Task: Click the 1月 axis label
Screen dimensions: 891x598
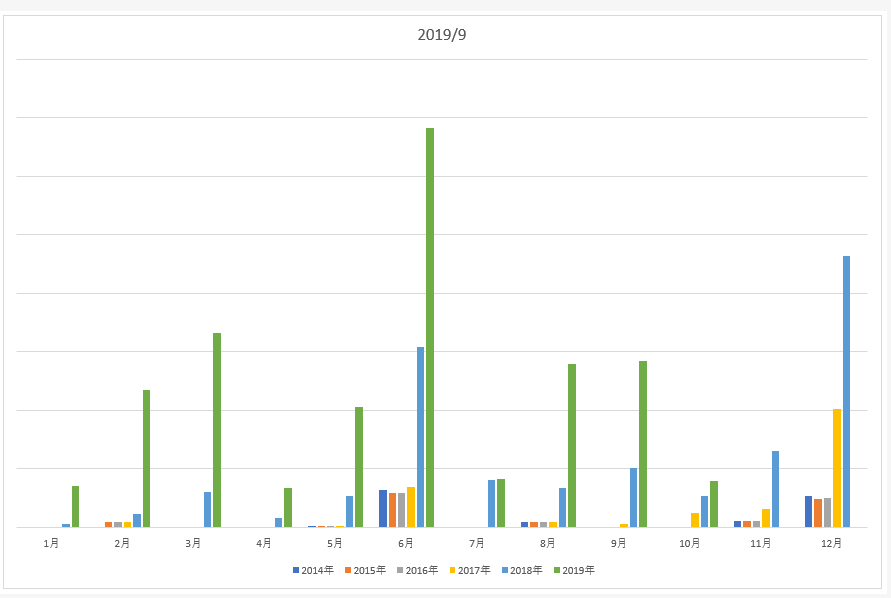Action: click(x=51, y=543)
